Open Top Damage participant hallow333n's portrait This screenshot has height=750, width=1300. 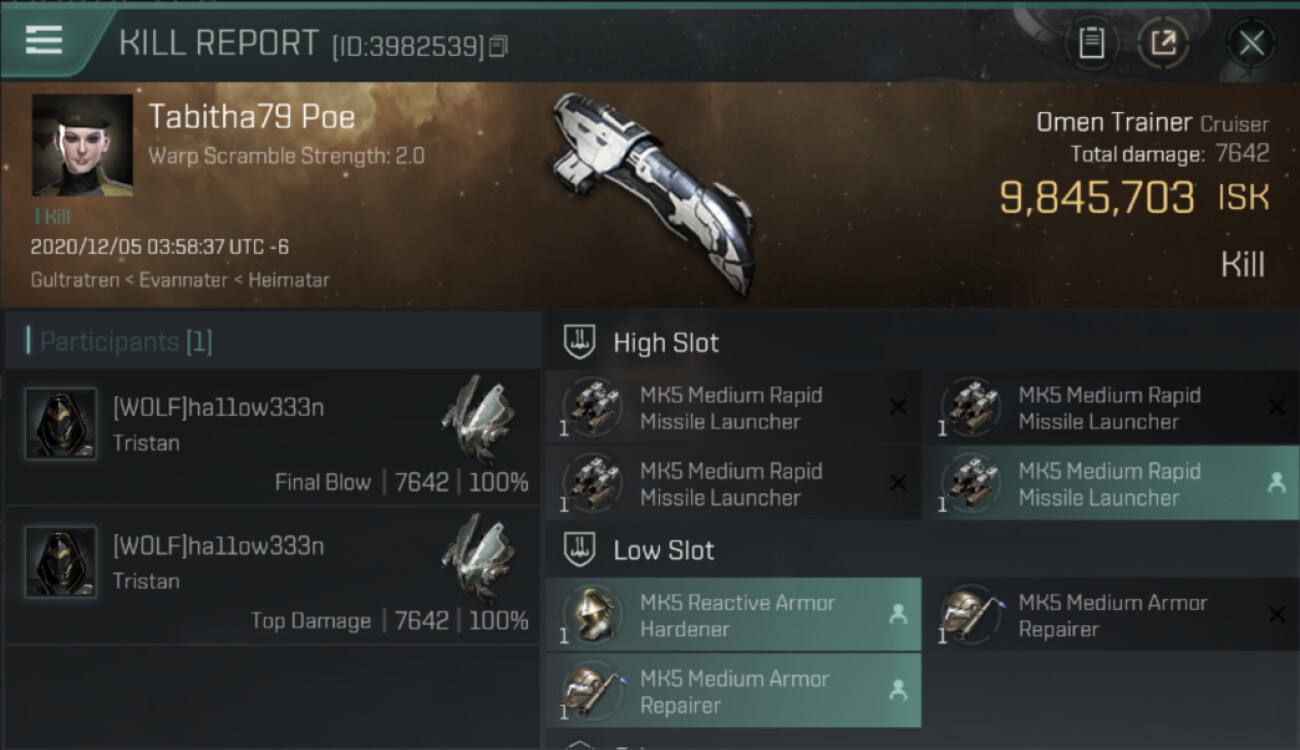61,562
